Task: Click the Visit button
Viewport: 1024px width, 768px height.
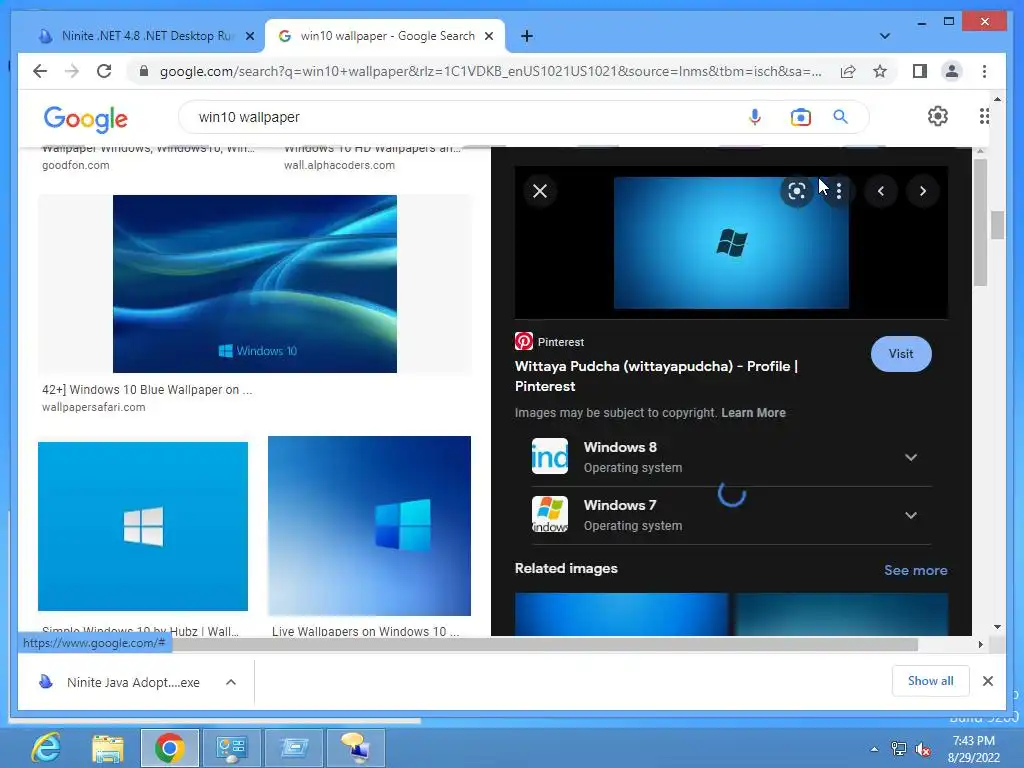Action: pos(901,354)
